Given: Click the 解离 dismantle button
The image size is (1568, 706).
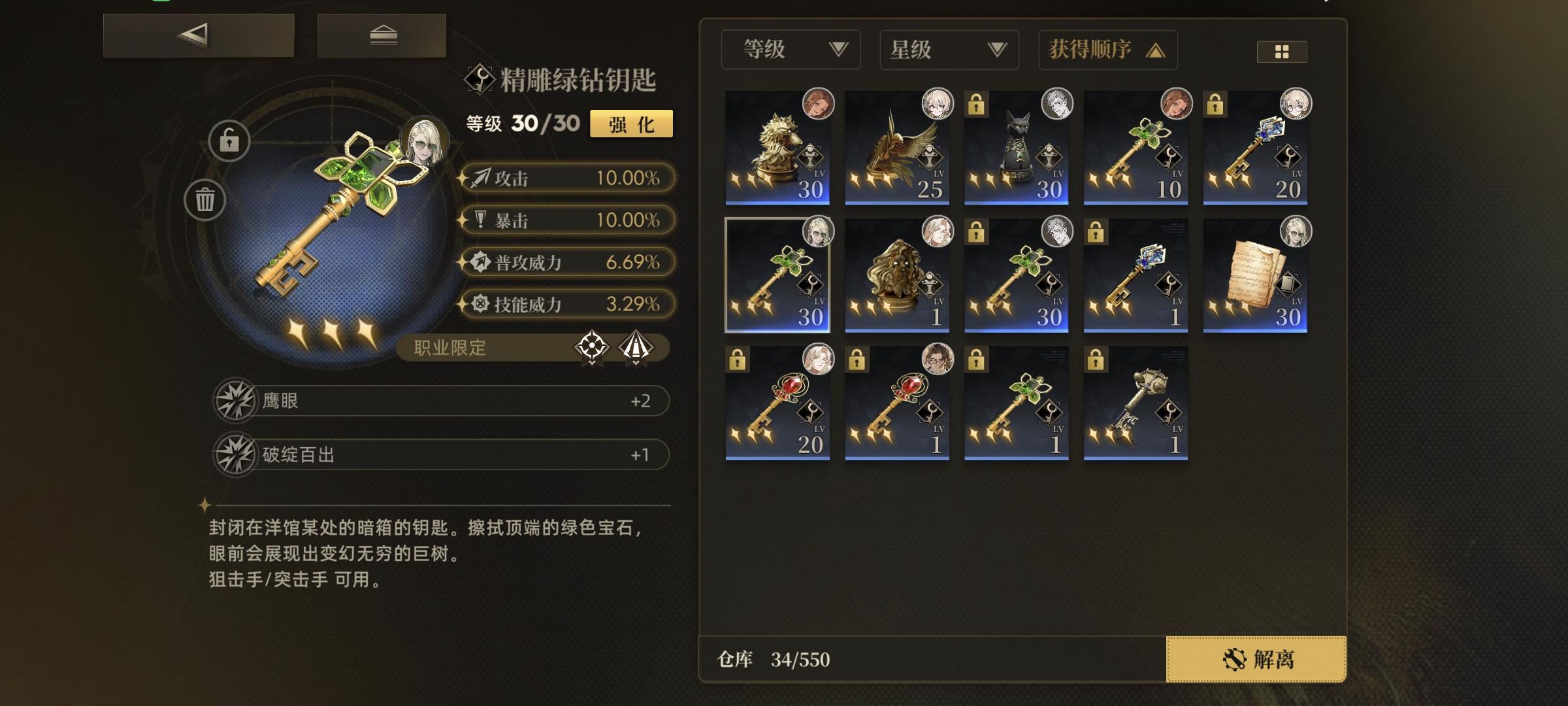Looking at the screenshot, I should [1256, 659].
